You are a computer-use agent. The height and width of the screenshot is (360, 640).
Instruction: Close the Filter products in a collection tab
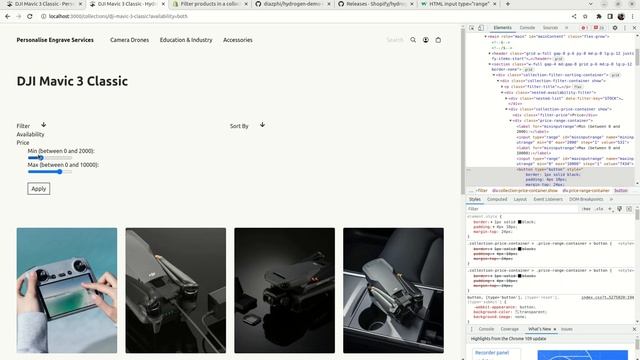coord(246,4)
